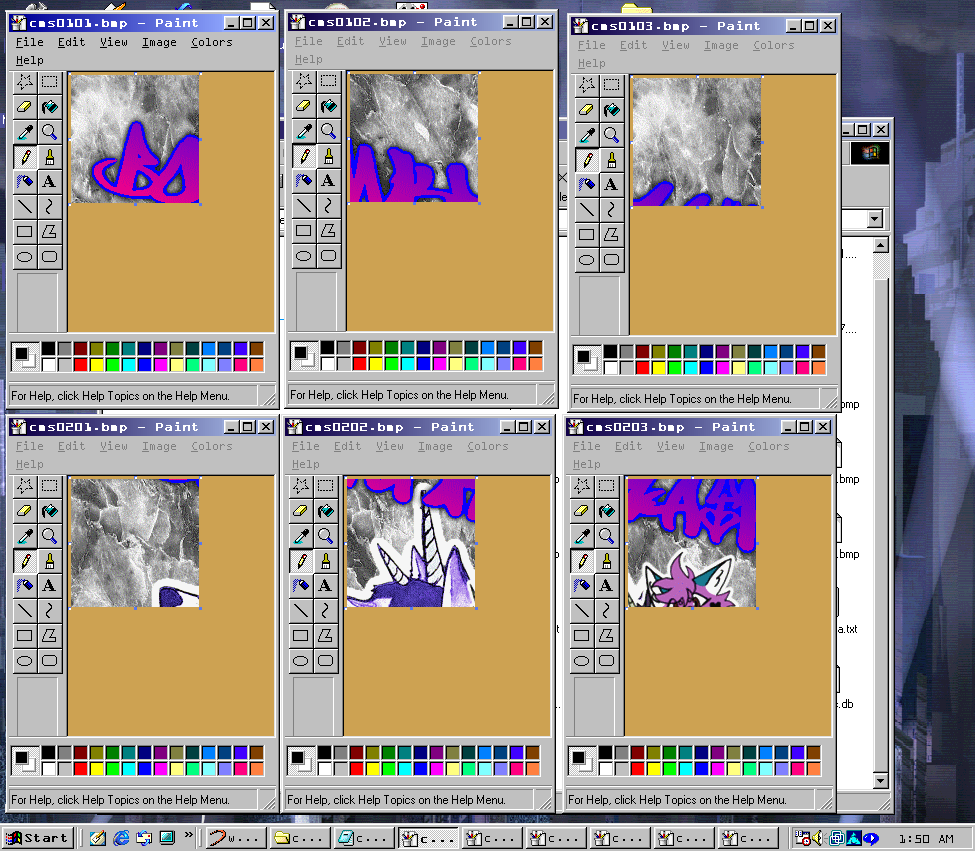Pick Fill With Color tool in cms0202.bmp
Screen dimensions: 975x851
[326, 510]
